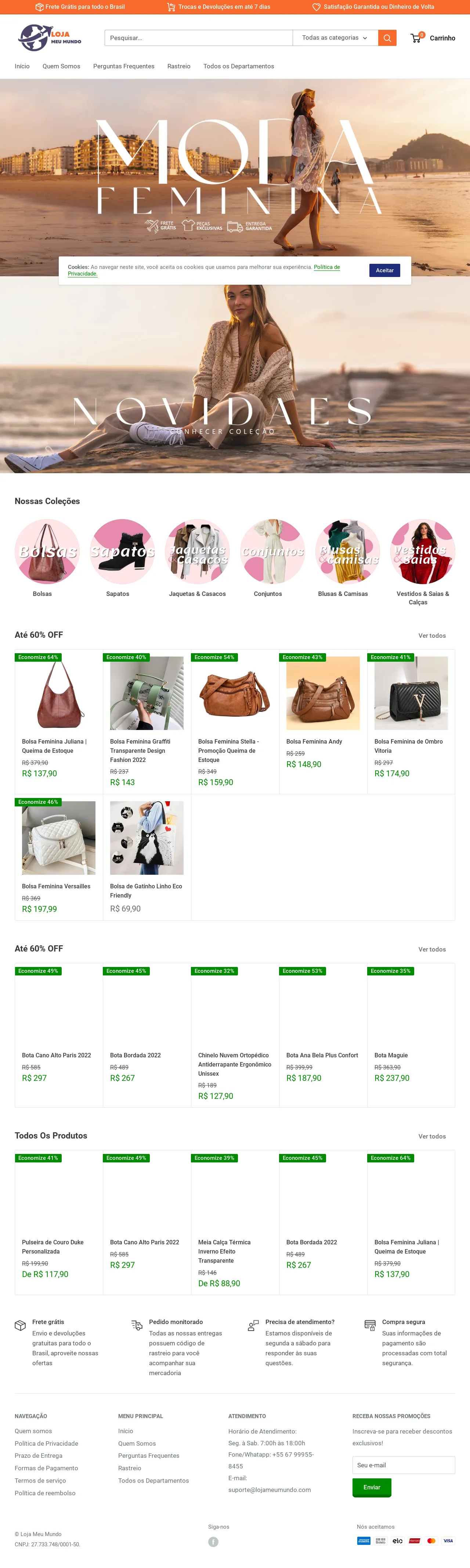
Task: Click the Vestidos & Saias collection circle
Action: pyautogui.click(x=423, y=551)
